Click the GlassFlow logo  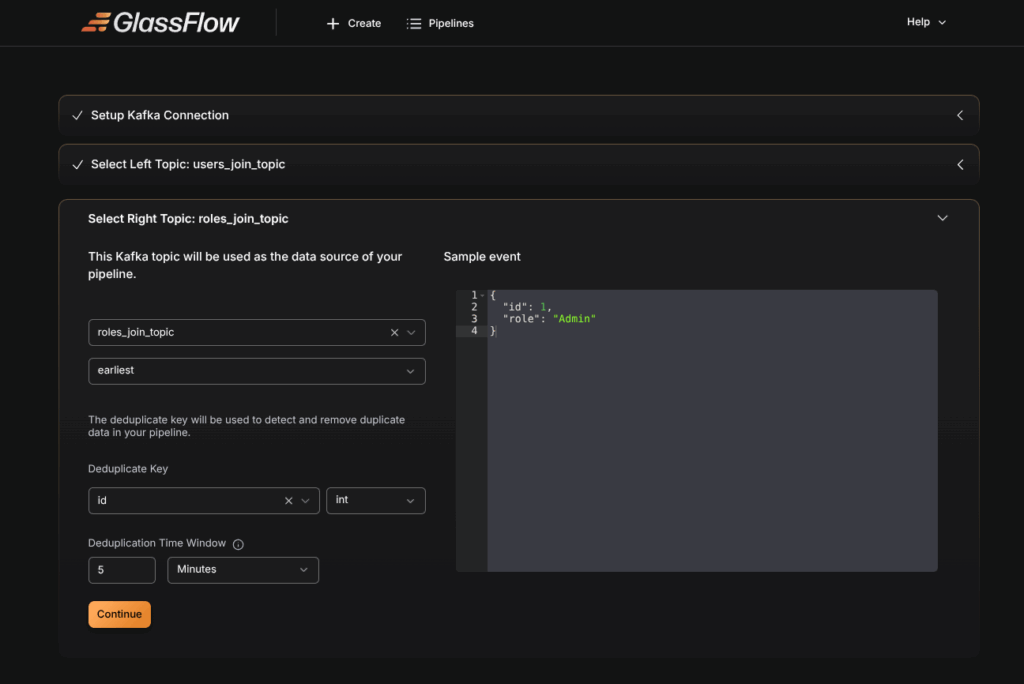[x=160, y=22]
